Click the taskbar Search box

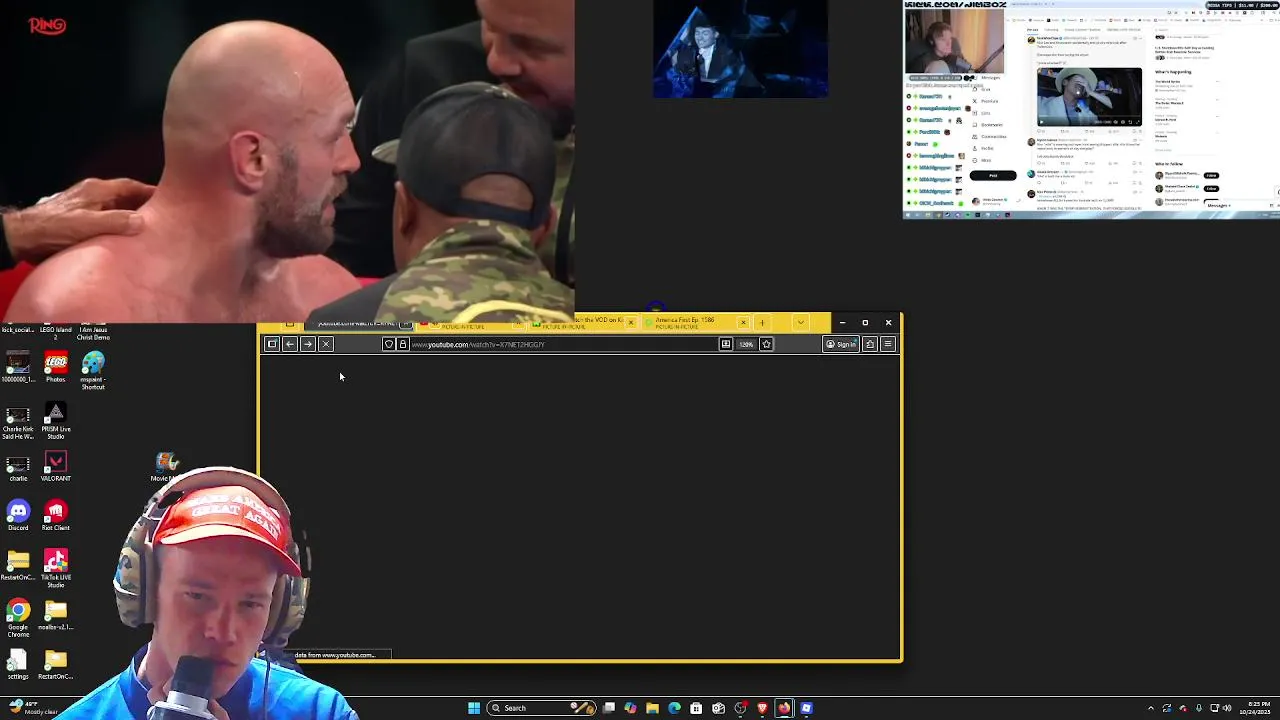542,708
